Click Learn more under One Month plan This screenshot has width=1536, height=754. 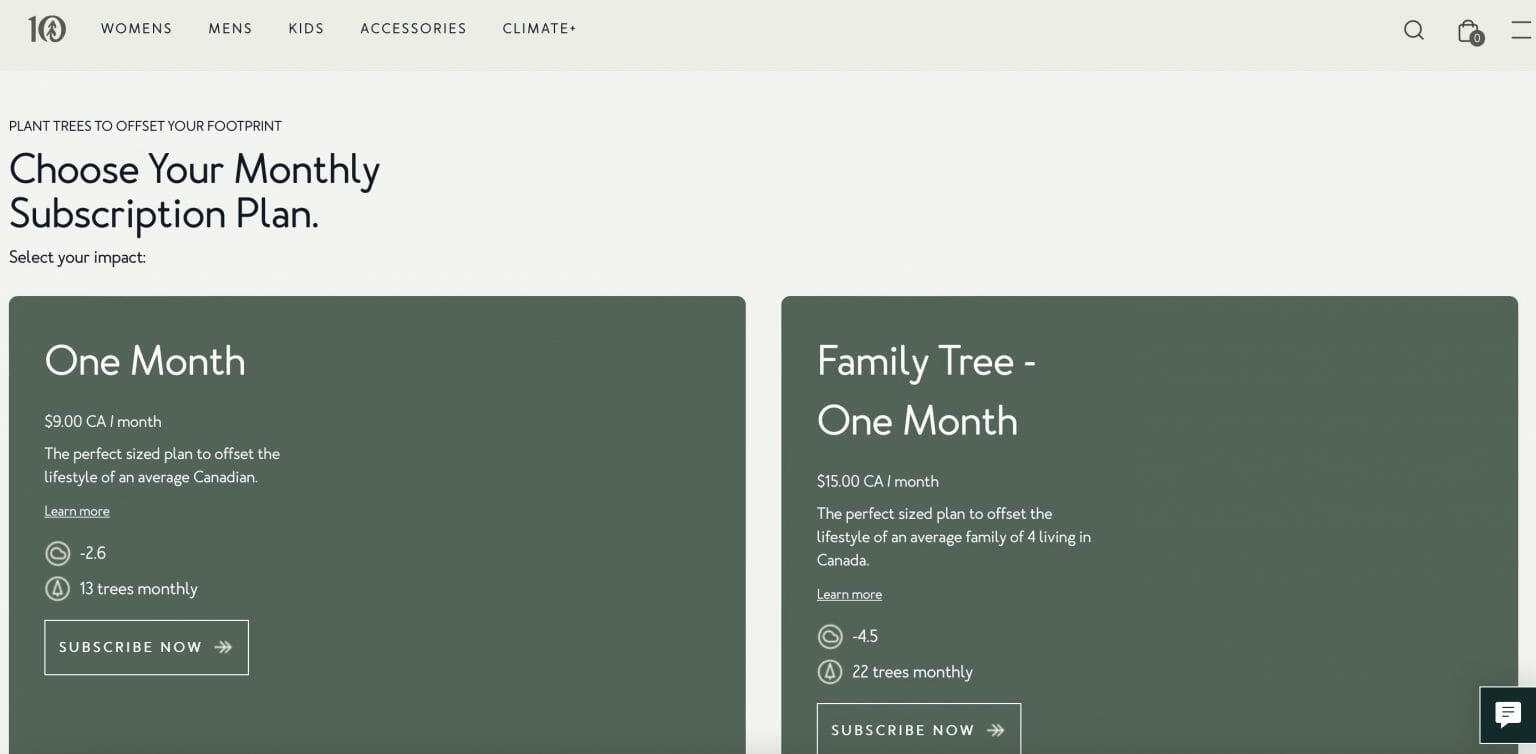77,511
